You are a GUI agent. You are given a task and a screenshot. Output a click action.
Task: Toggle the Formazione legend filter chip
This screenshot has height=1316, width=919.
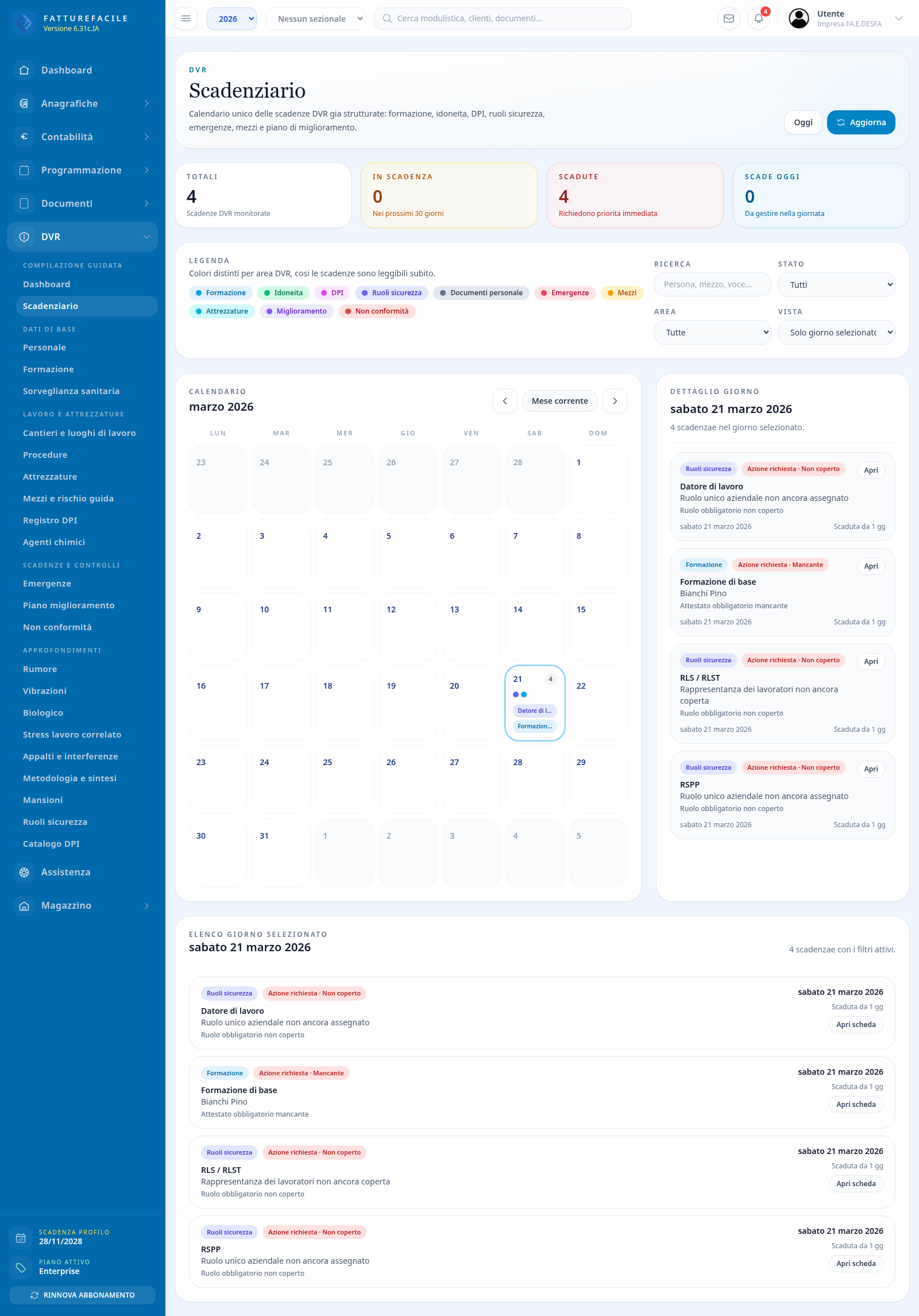(221, 293)
